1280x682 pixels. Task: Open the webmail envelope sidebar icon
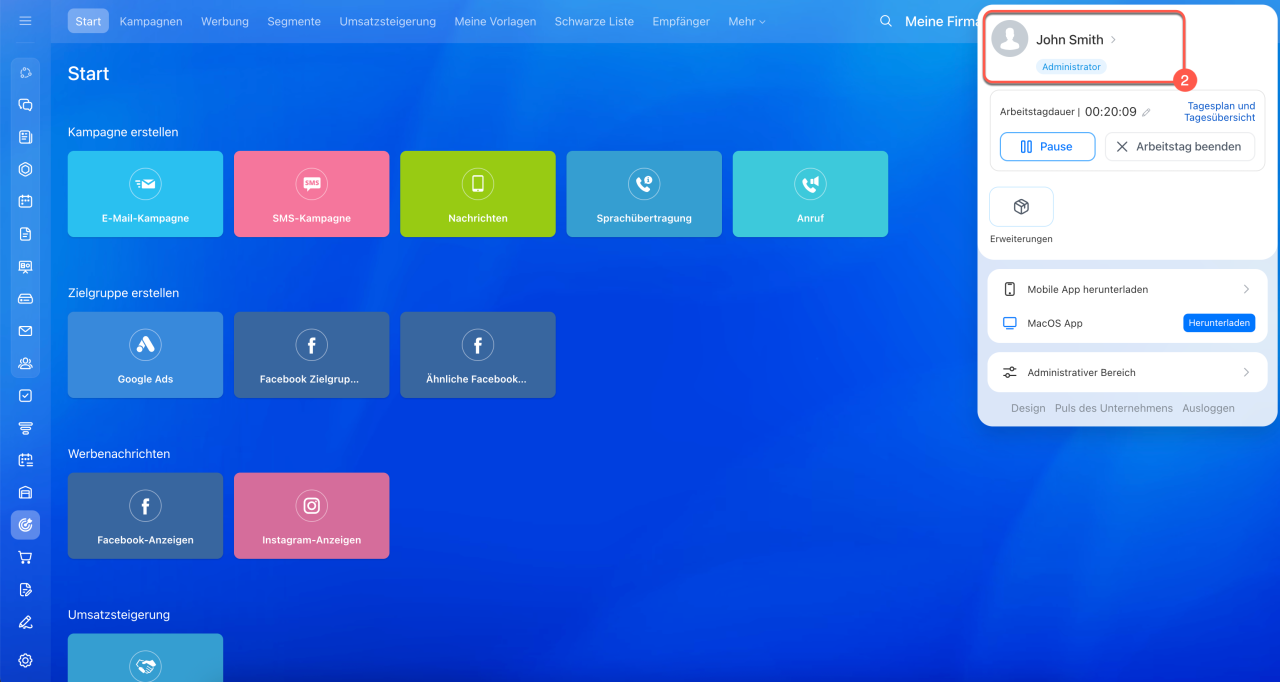pyautogui.click(x=26, y=331)
